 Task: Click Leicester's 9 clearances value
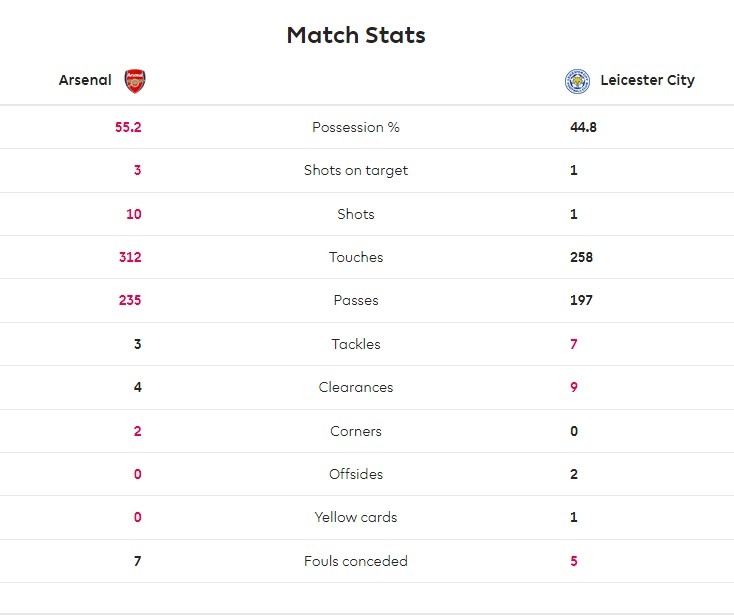coord(574,387)
